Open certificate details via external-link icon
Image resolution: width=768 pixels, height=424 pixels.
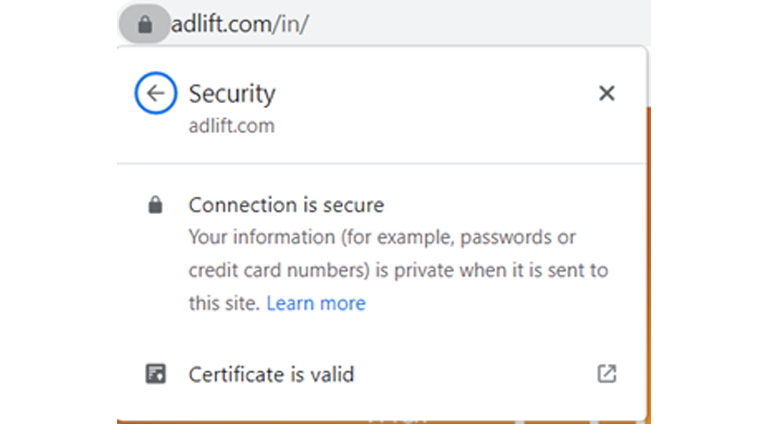[606, 374]
